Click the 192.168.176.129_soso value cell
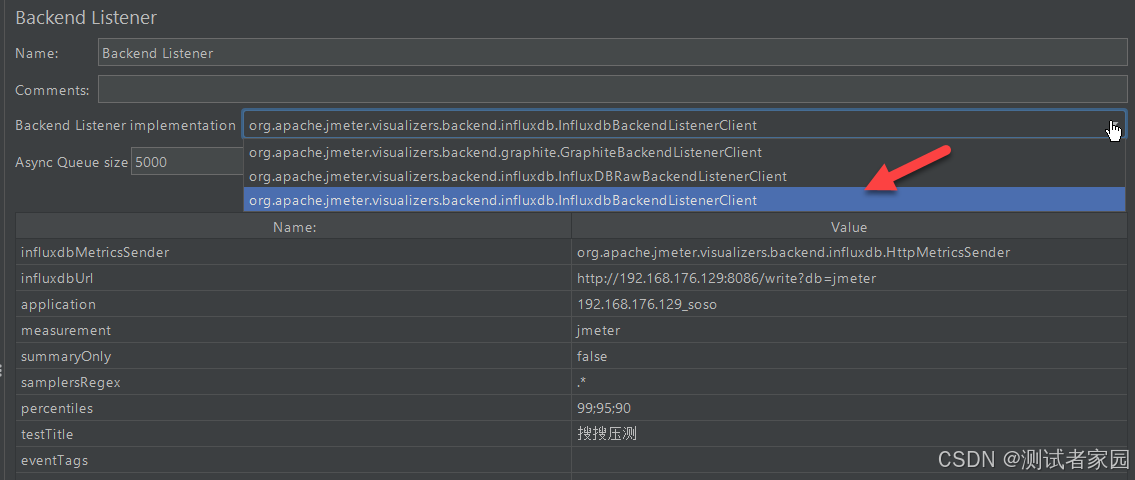Image resolution: width=1135 pixels, height=480 pixels. (849, 304)
